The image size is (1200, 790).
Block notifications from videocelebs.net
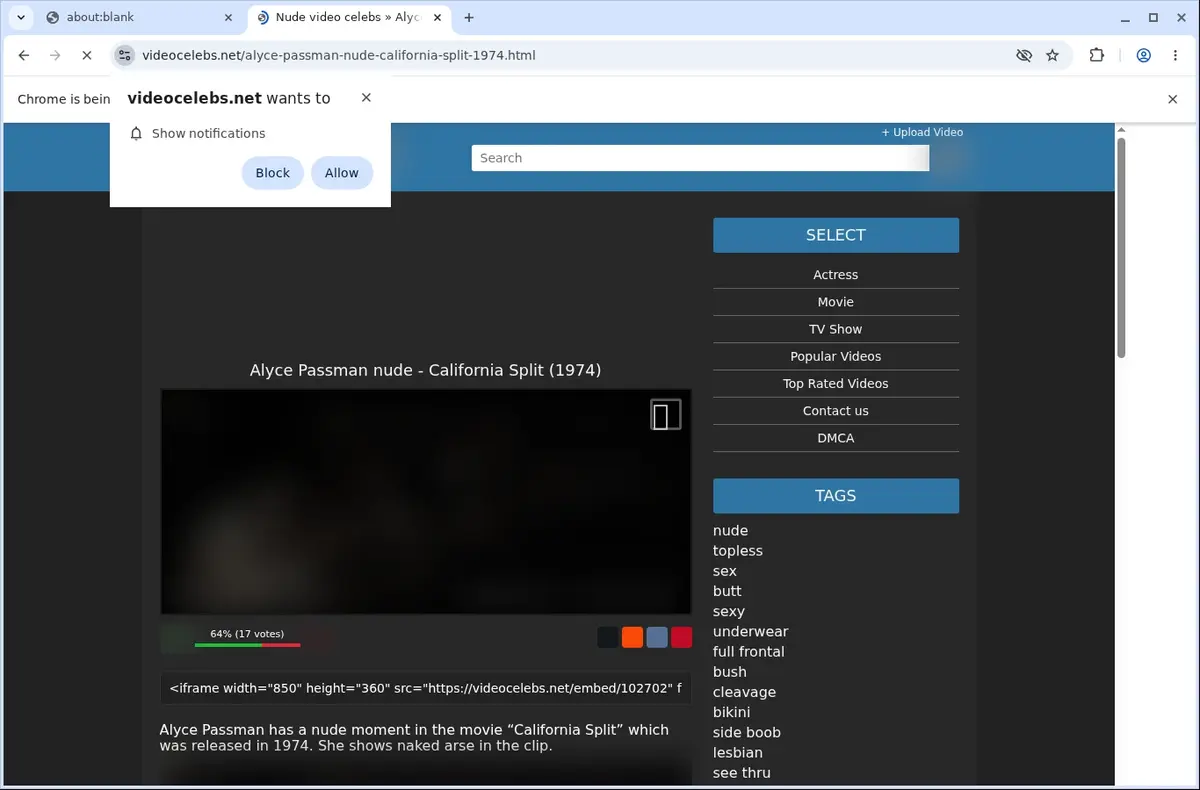click(272, 173)
